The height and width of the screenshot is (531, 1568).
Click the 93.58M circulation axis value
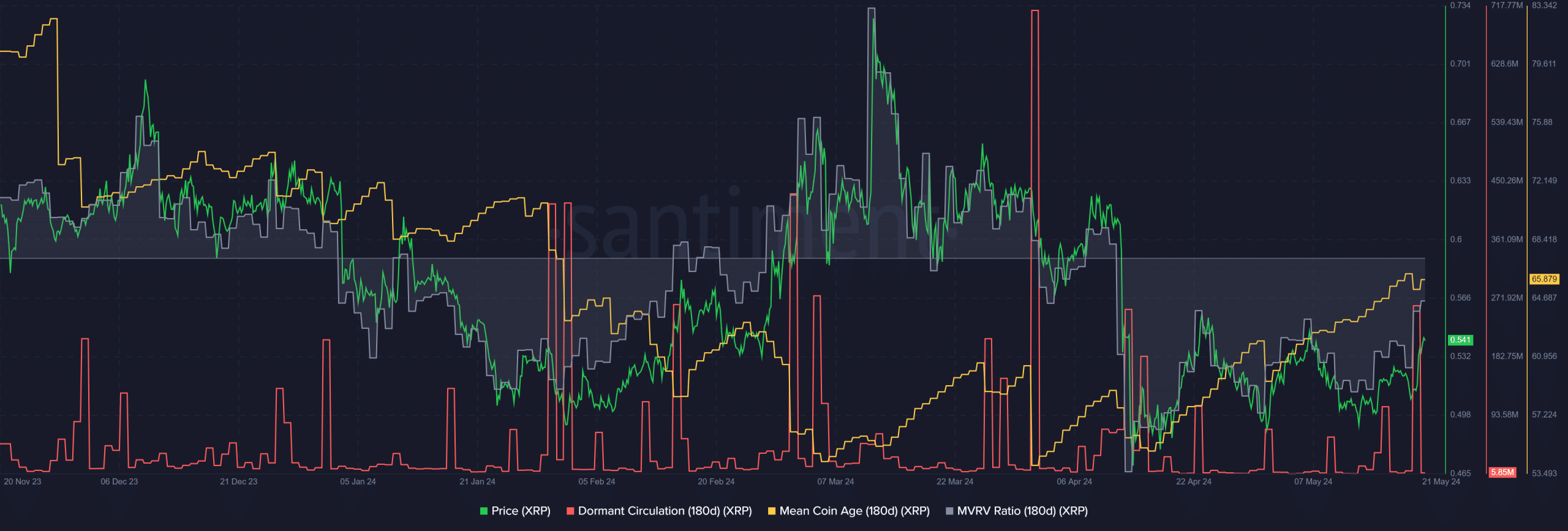tap(1505, 415)
